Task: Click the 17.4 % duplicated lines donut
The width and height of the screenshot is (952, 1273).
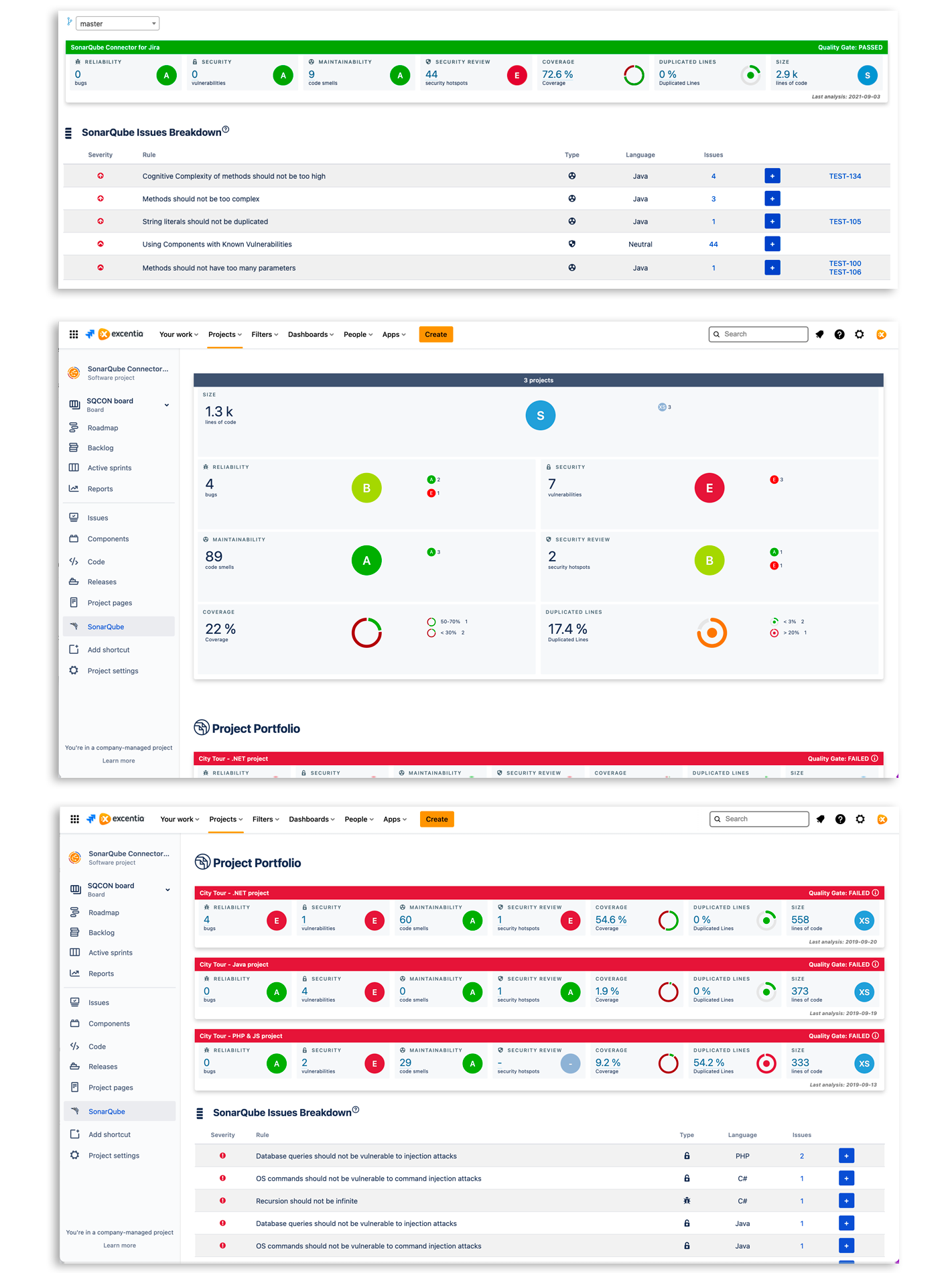Action: (x=711, y=632)
